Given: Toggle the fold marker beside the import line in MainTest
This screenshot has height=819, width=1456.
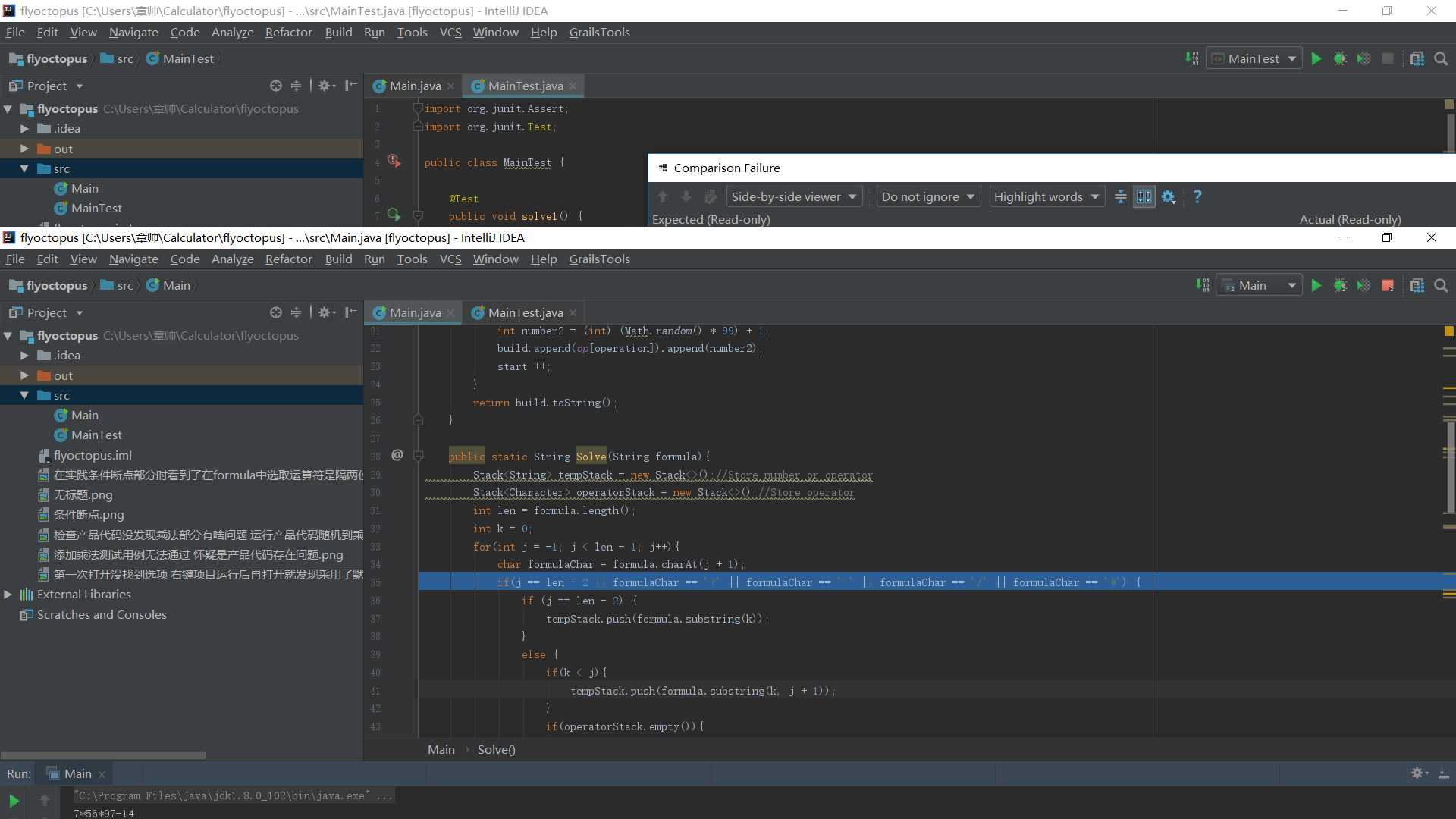Looking at the screenshot, I should [x=418, y=108].
